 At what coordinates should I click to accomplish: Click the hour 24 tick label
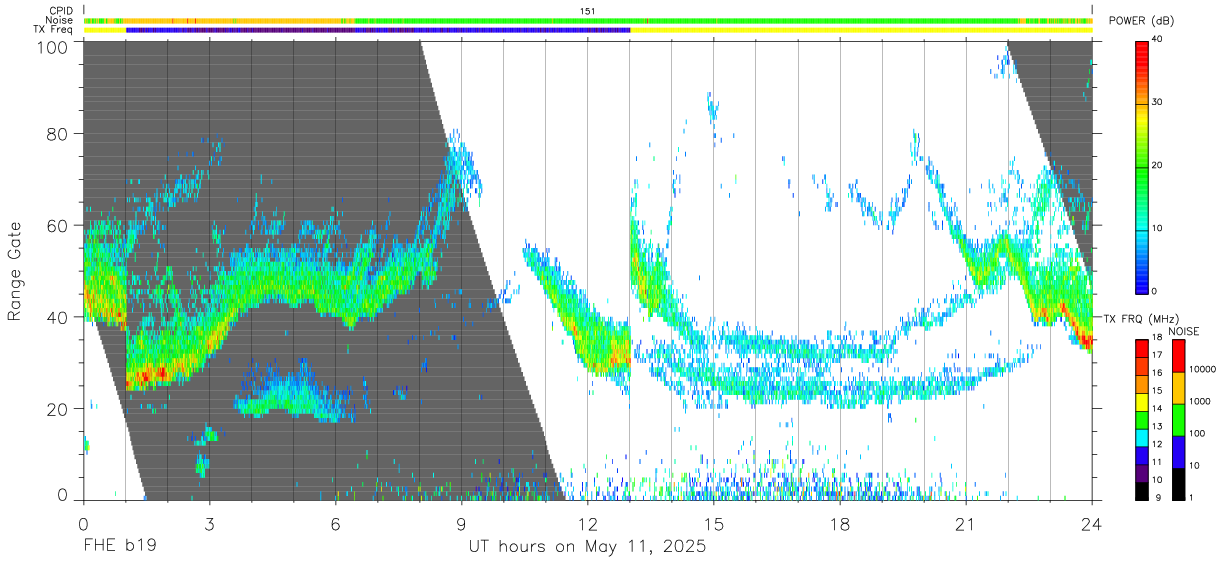coord(1092,523)
